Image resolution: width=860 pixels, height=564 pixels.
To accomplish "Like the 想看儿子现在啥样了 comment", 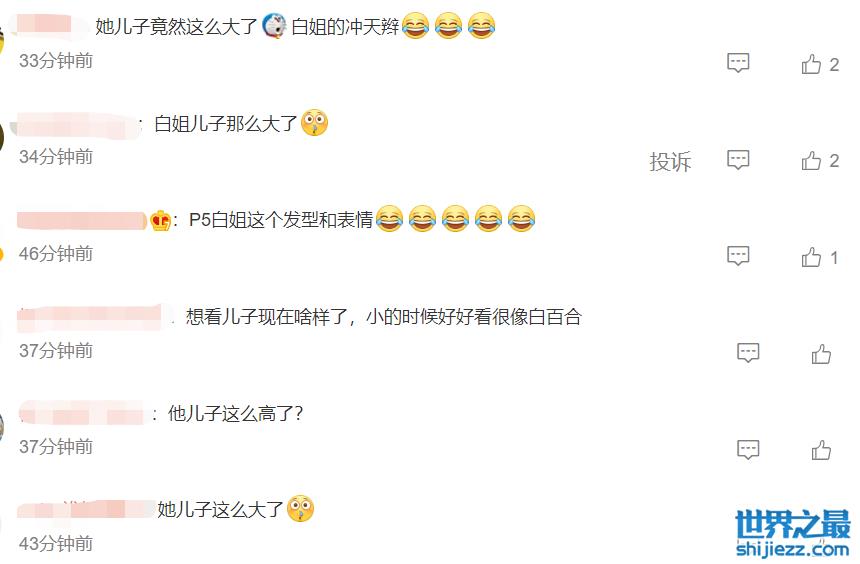I will (x=821, y=354).
